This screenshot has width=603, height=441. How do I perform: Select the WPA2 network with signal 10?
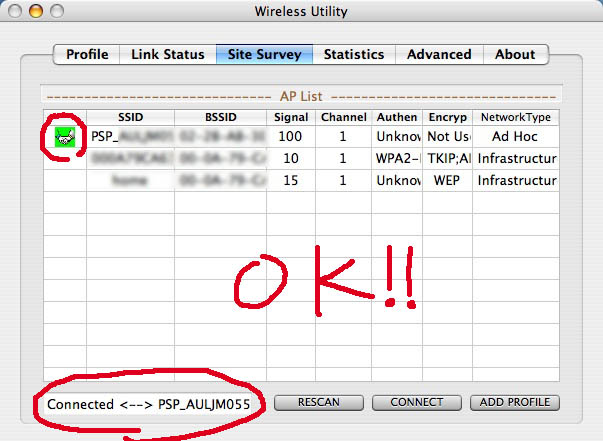(x=300, y=158)
